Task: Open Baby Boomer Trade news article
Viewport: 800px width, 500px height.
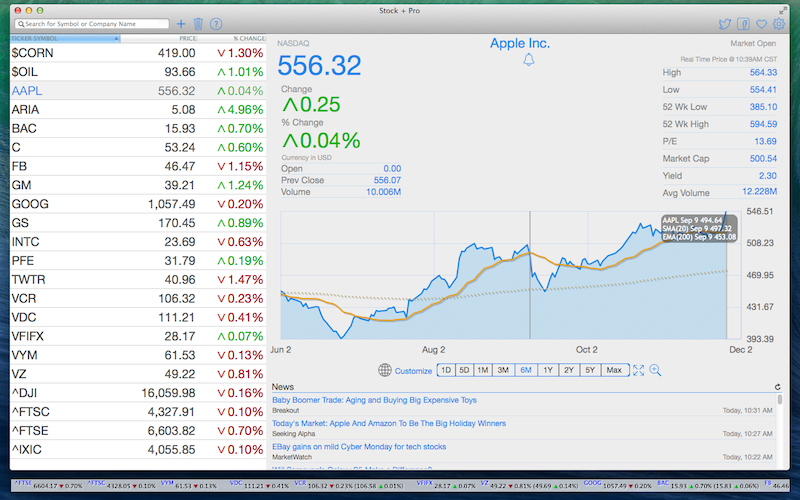Action: tap(374, 400)
